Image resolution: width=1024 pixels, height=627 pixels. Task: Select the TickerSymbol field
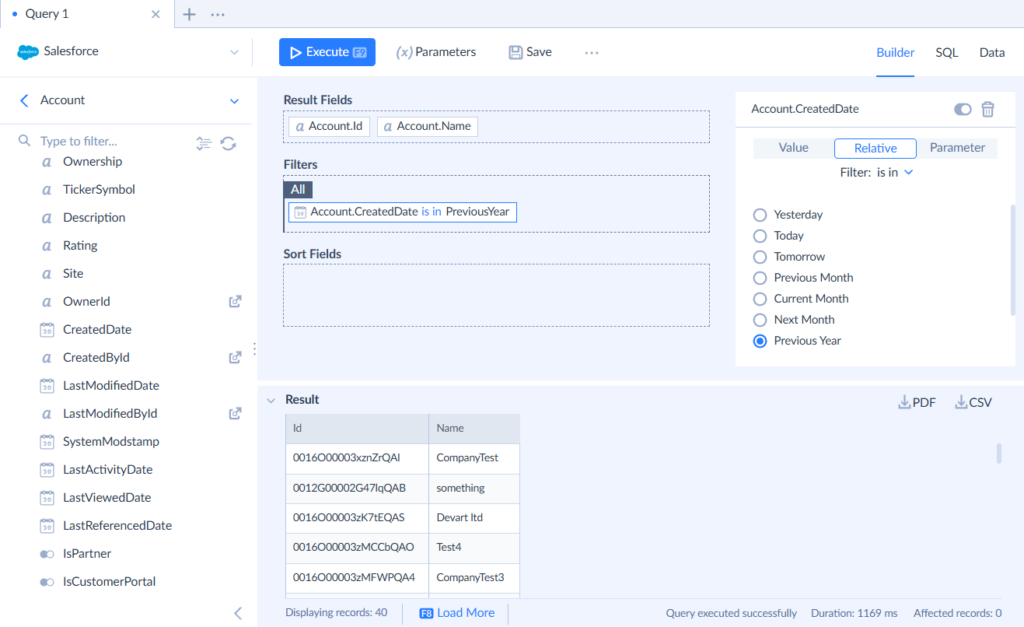click(99, 189)
